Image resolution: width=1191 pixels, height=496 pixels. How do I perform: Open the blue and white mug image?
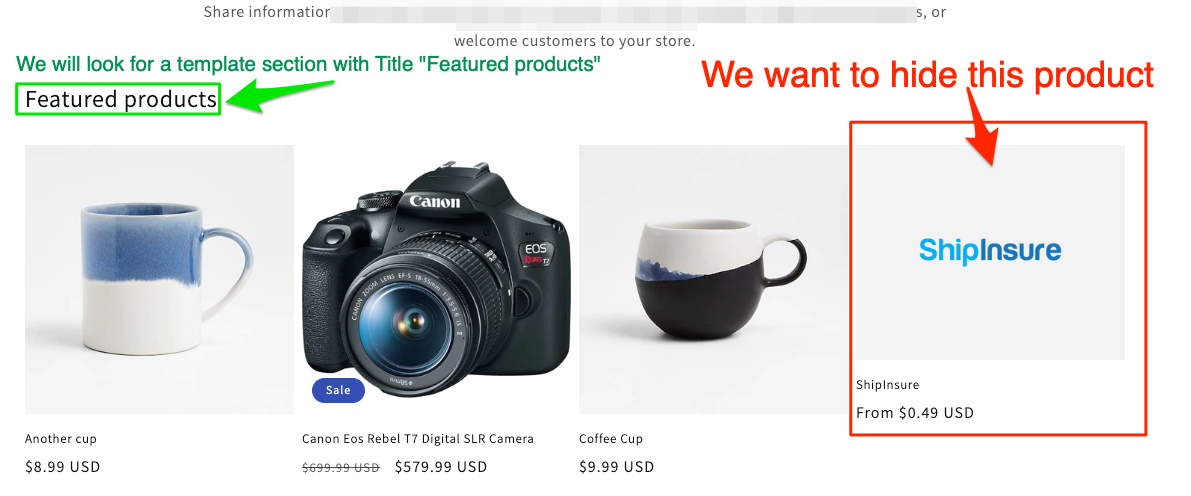click(160, 280)
